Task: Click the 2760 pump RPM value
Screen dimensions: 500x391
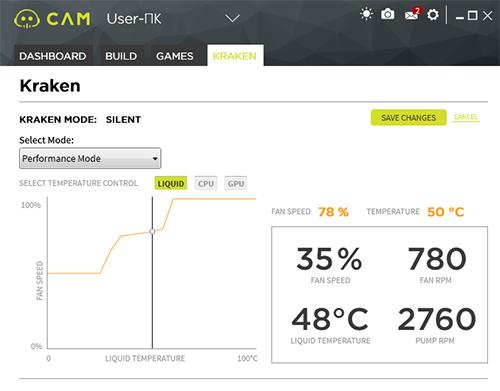Action: 437,319
